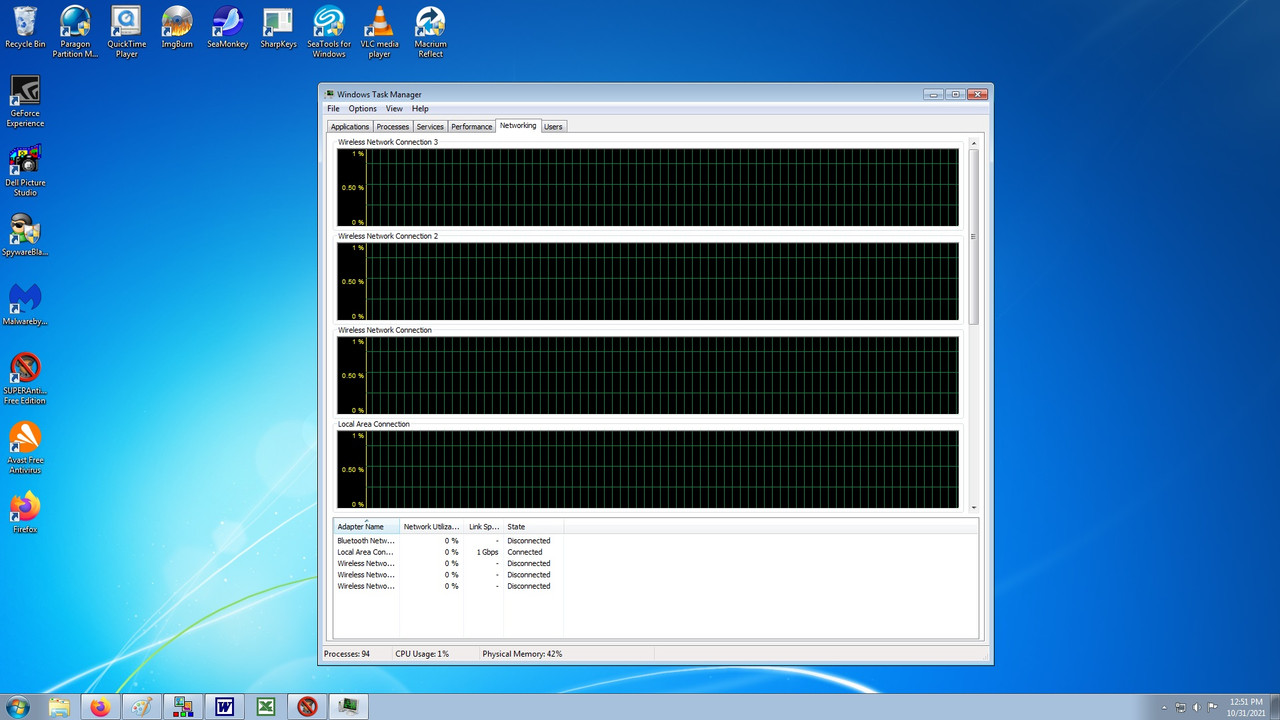Open the Recycle Bin desktop icon
Screen dimensions: 1280x720
click(25, 27)
